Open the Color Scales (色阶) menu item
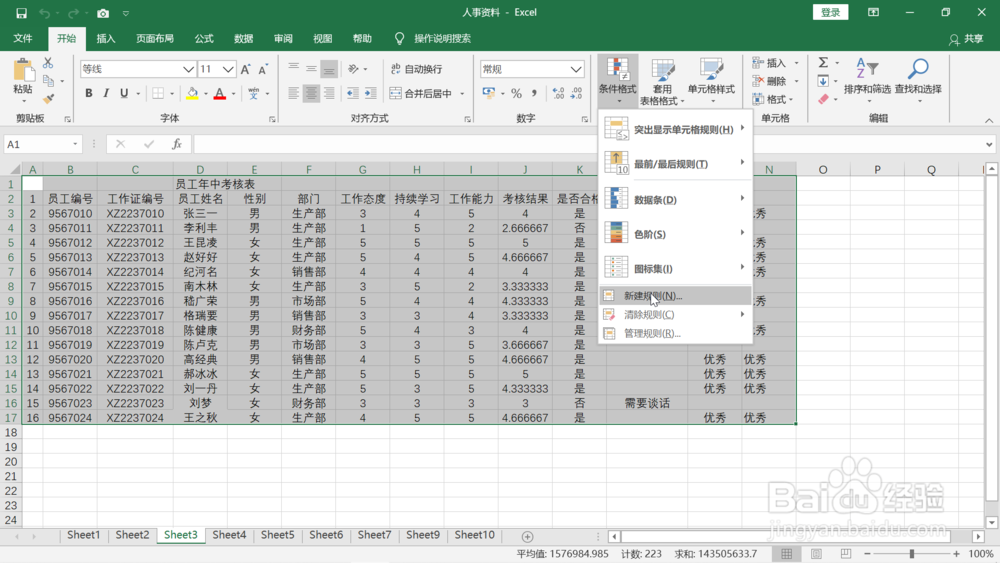Viewport: 1000px width, 563px height. pyautogui.click(x=675, y=233)
